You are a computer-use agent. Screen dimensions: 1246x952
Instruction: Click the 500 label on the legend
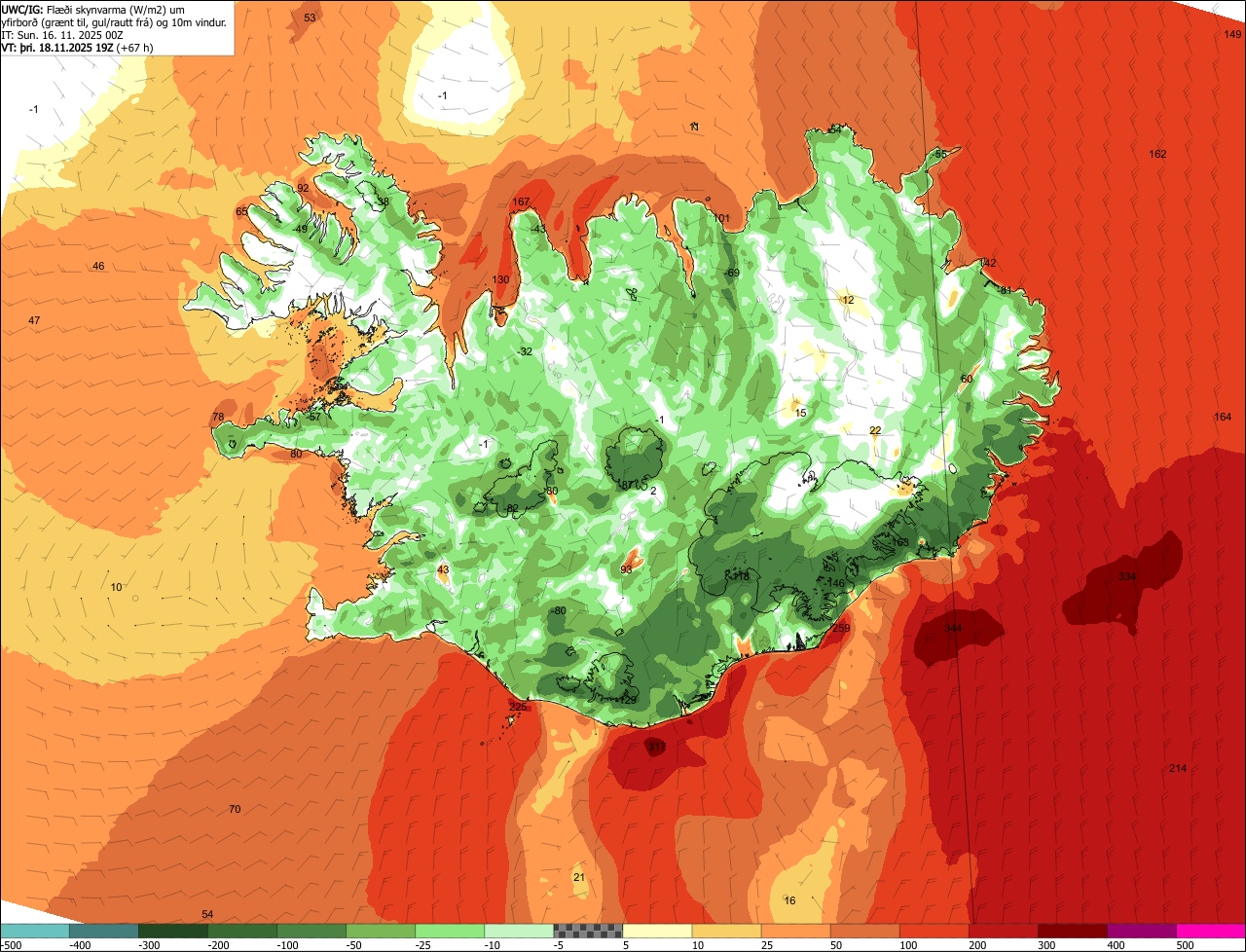[1184, 945]
